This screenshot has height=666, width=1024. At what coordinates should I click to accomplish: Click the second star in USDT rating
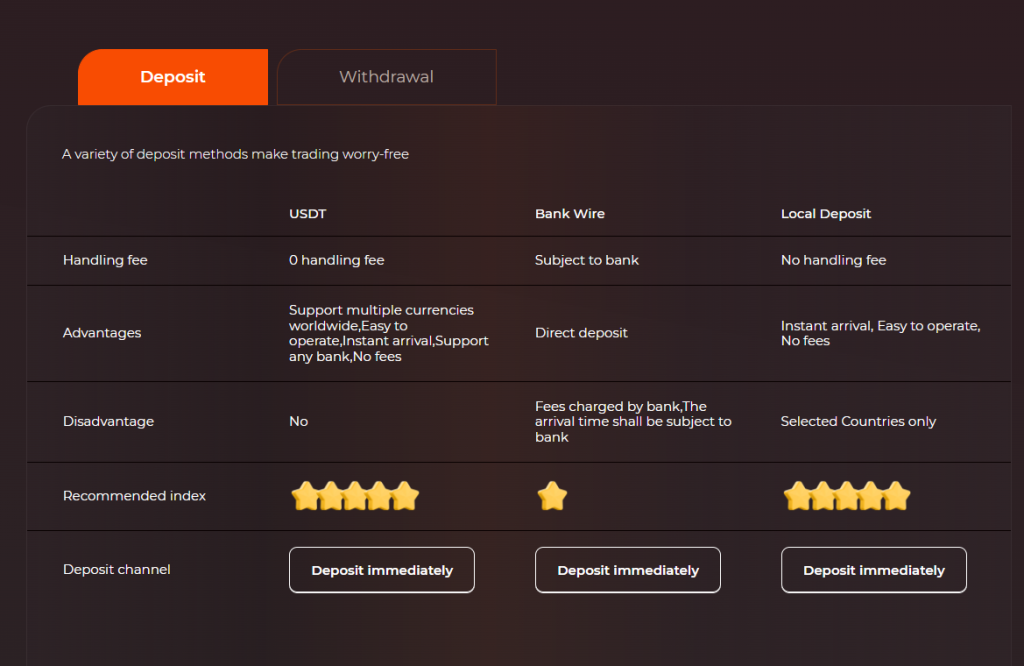pos(330,496)
